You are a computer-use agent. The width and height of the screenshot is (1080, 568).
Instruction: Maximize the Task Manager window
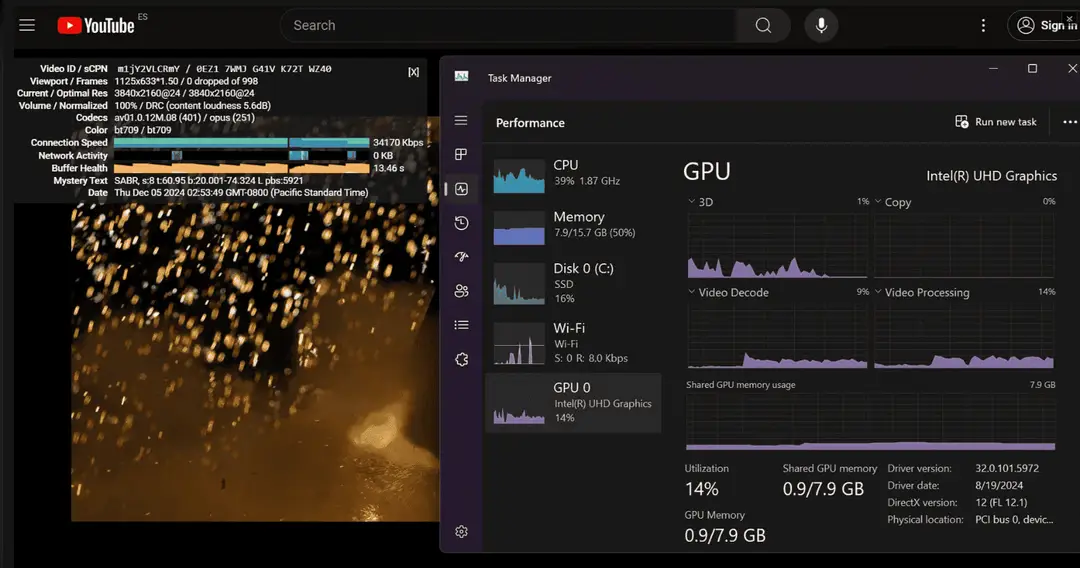coord(1032,68)
